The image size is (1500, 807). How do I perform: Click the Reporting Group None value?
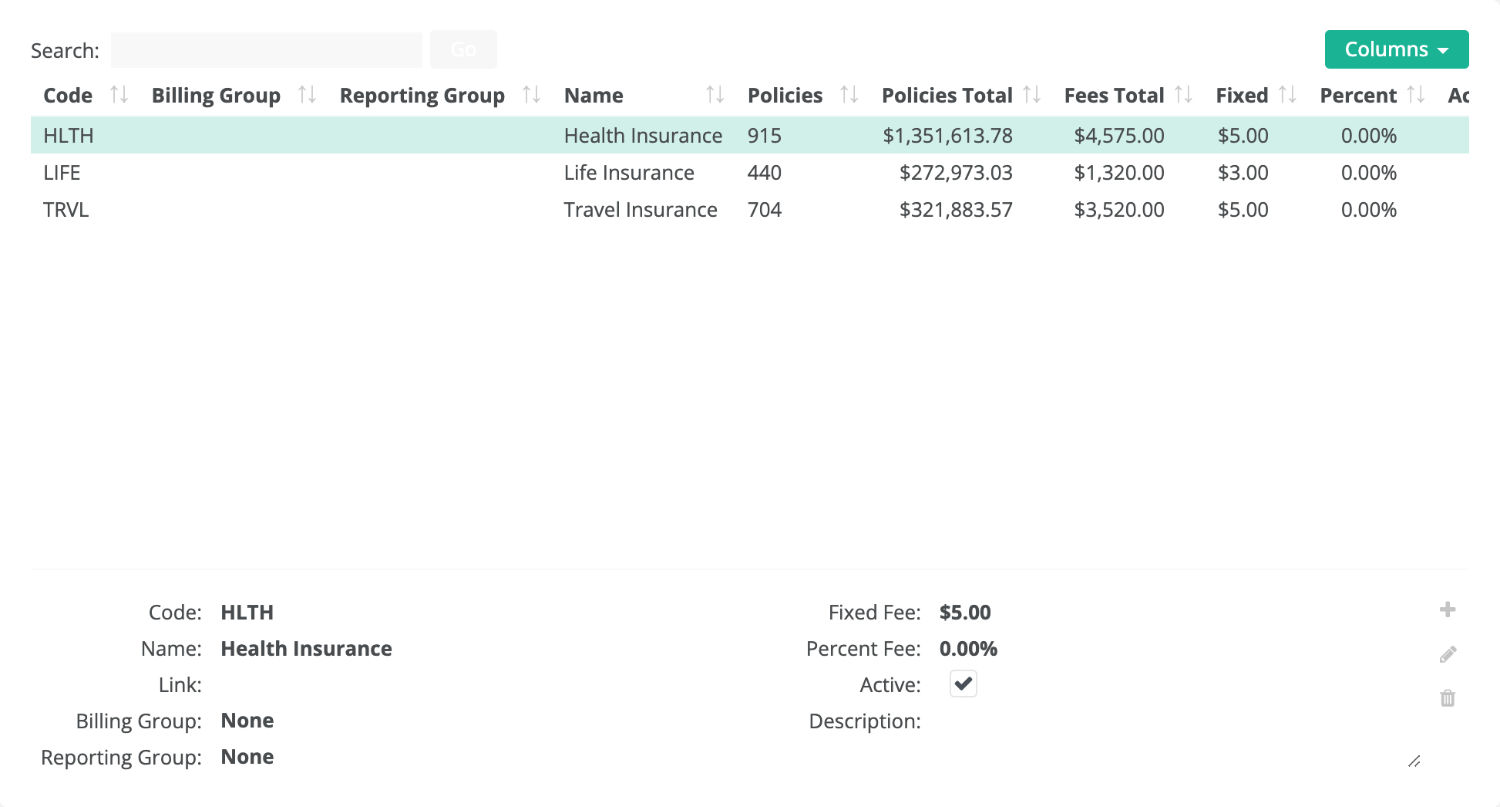pos(247,756)
